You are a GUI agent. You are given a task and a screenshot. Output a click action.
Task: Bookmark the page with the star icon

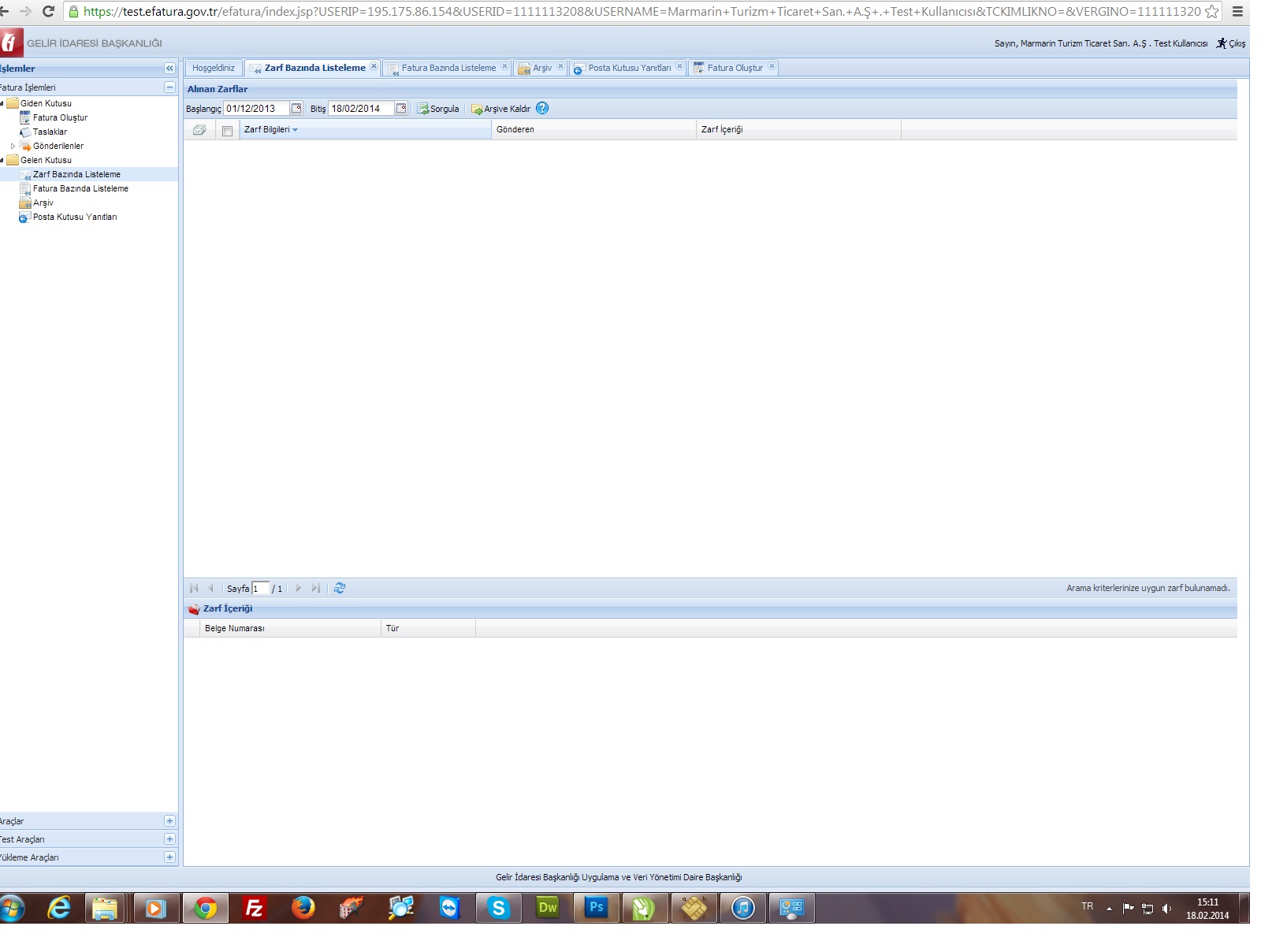pos(1212,12)
